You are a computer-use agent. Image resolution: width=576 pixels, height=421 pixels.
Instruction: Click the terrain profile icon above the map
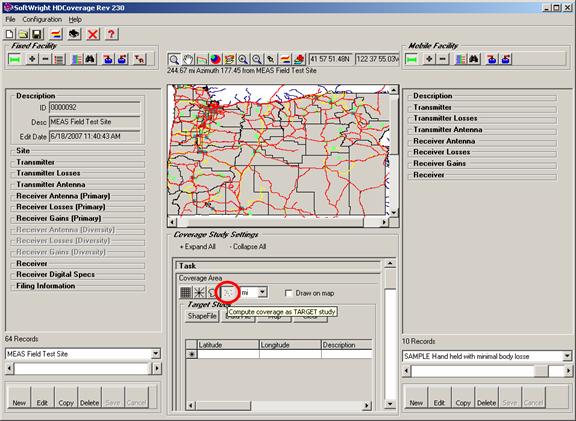pyautogui.click(x=202, y=59)
